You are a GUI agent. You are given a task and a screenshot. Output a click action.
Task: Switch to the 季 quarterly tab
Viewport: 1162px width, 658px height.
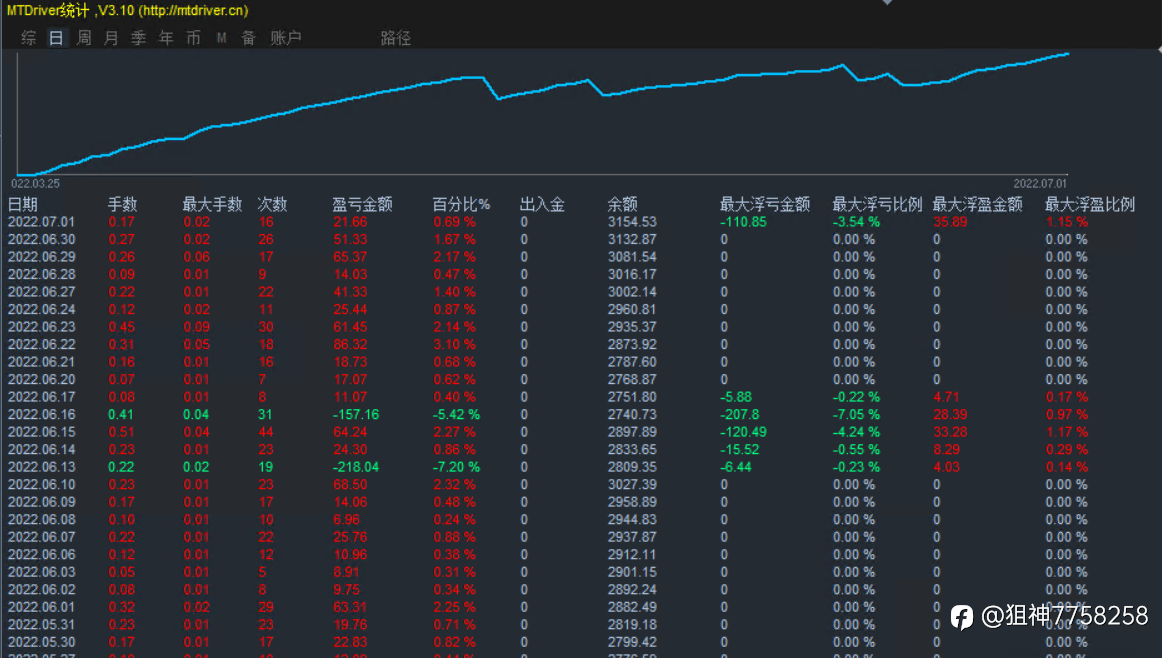coord(139,38)
